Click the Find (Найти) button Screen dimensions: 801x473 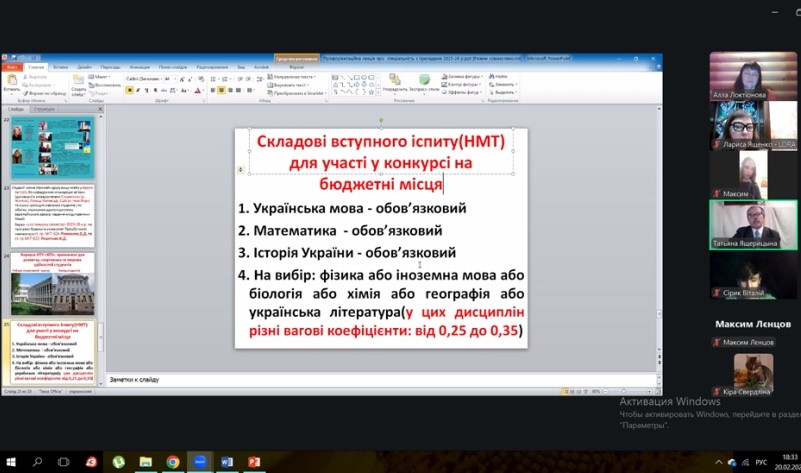click(x=498, y=77)
